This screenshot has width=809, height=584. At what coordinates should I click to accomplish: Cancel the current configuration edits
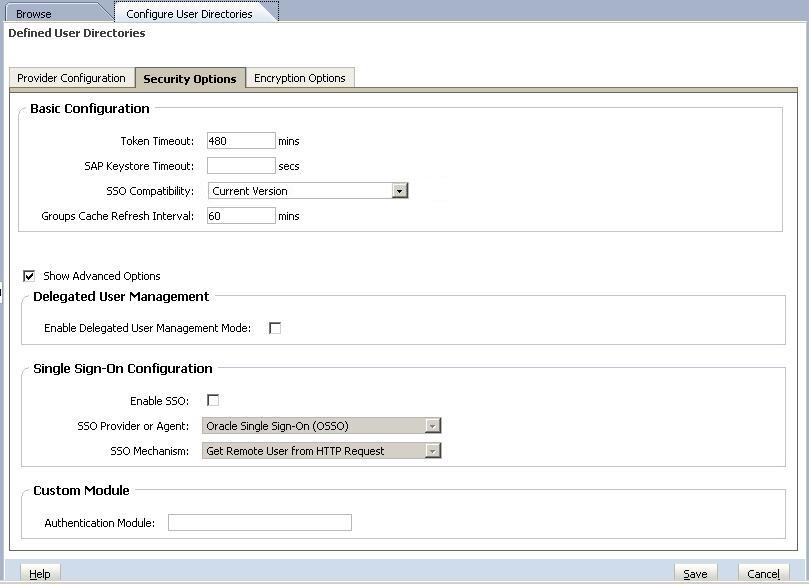click(x=762, y=573)
